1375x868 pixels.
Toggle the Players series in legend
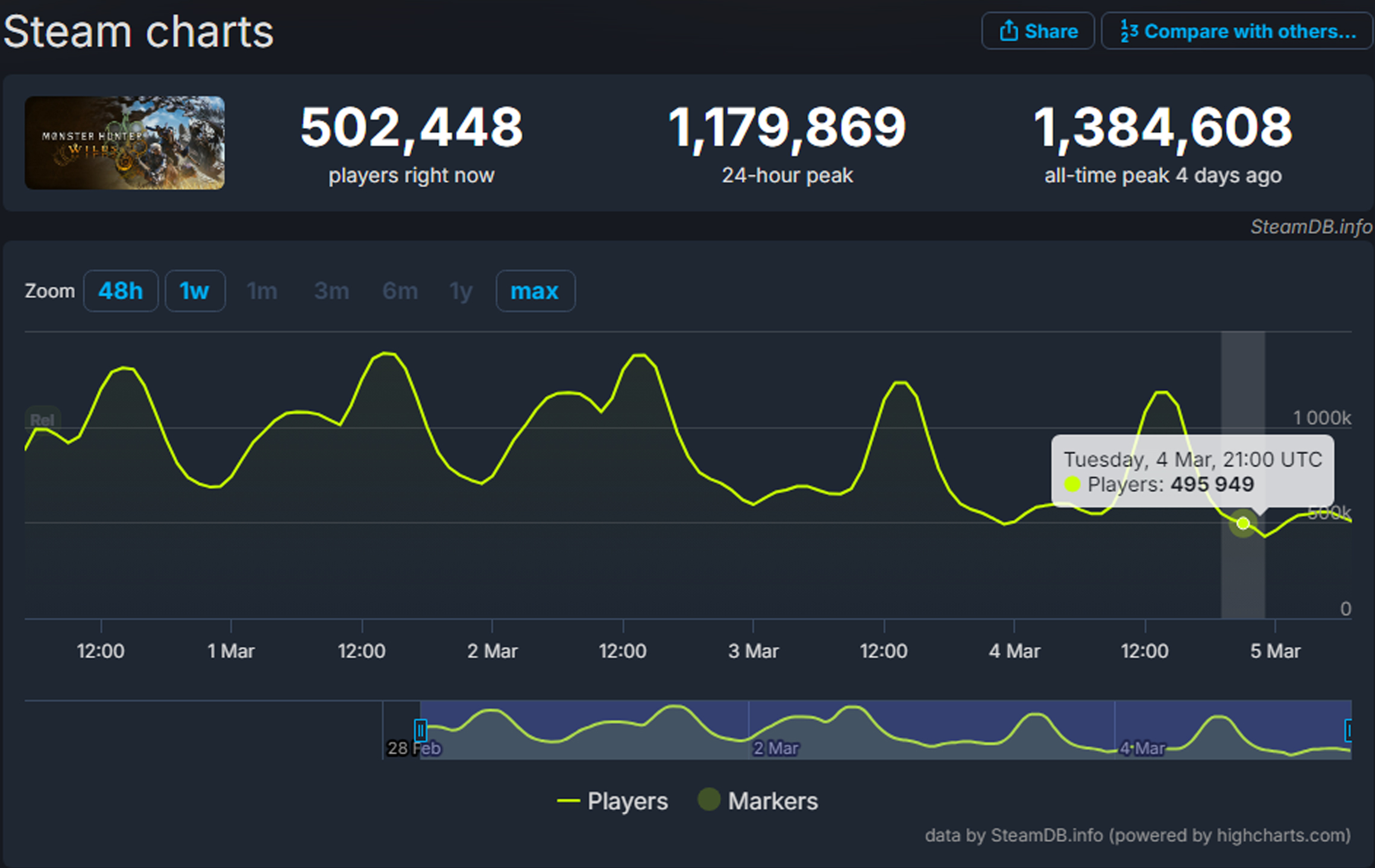(612, 801)
